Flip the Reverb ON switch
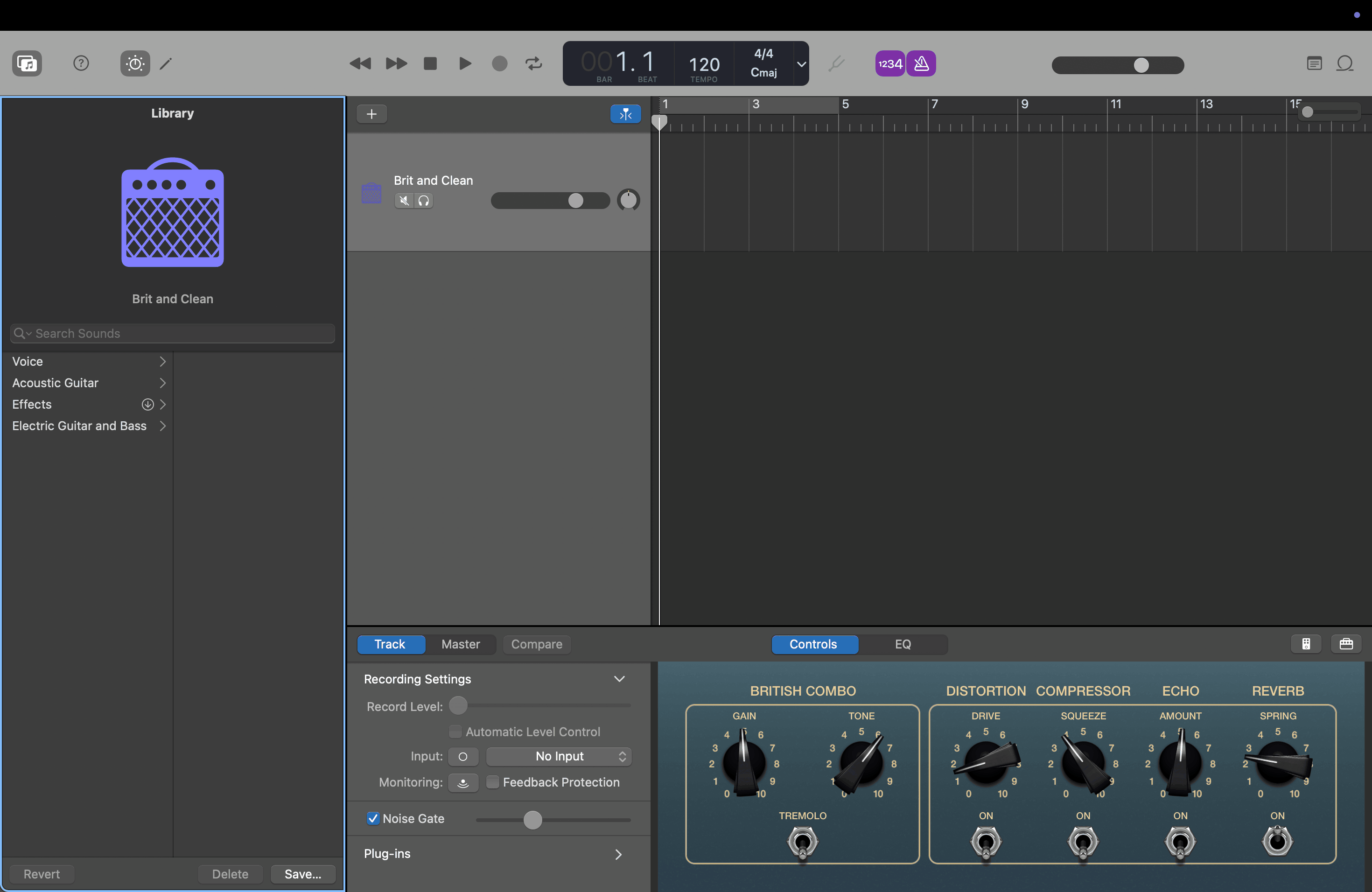The height and width of the screenshot is (892, 1372). coord(1277,842)
